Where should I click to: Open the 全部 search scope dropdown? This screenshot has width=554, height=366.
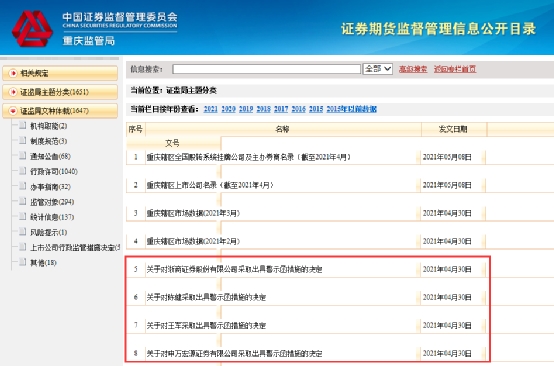click(378, 69)
